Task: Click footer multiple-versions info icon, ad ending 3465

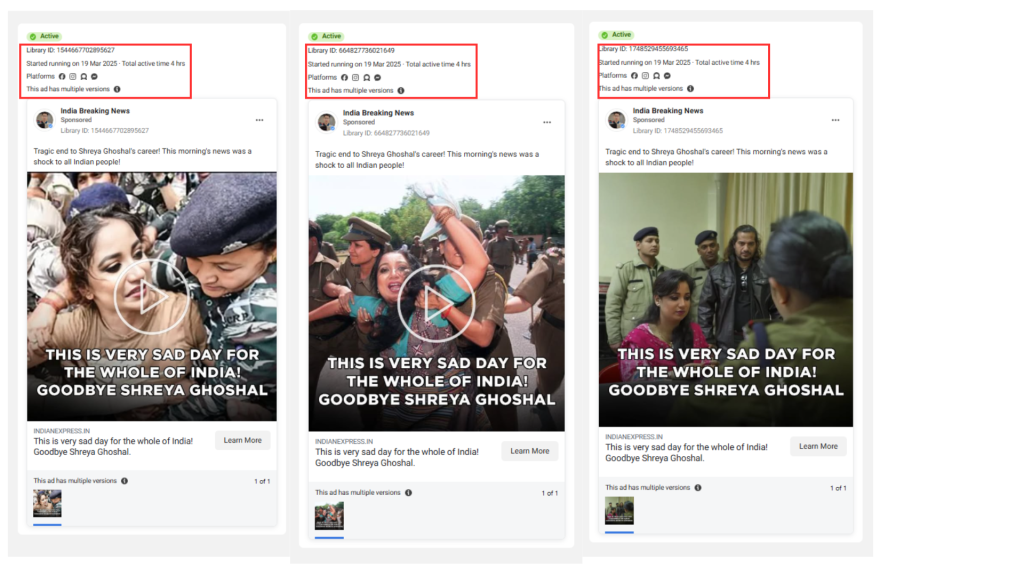Action: [697, 487]
